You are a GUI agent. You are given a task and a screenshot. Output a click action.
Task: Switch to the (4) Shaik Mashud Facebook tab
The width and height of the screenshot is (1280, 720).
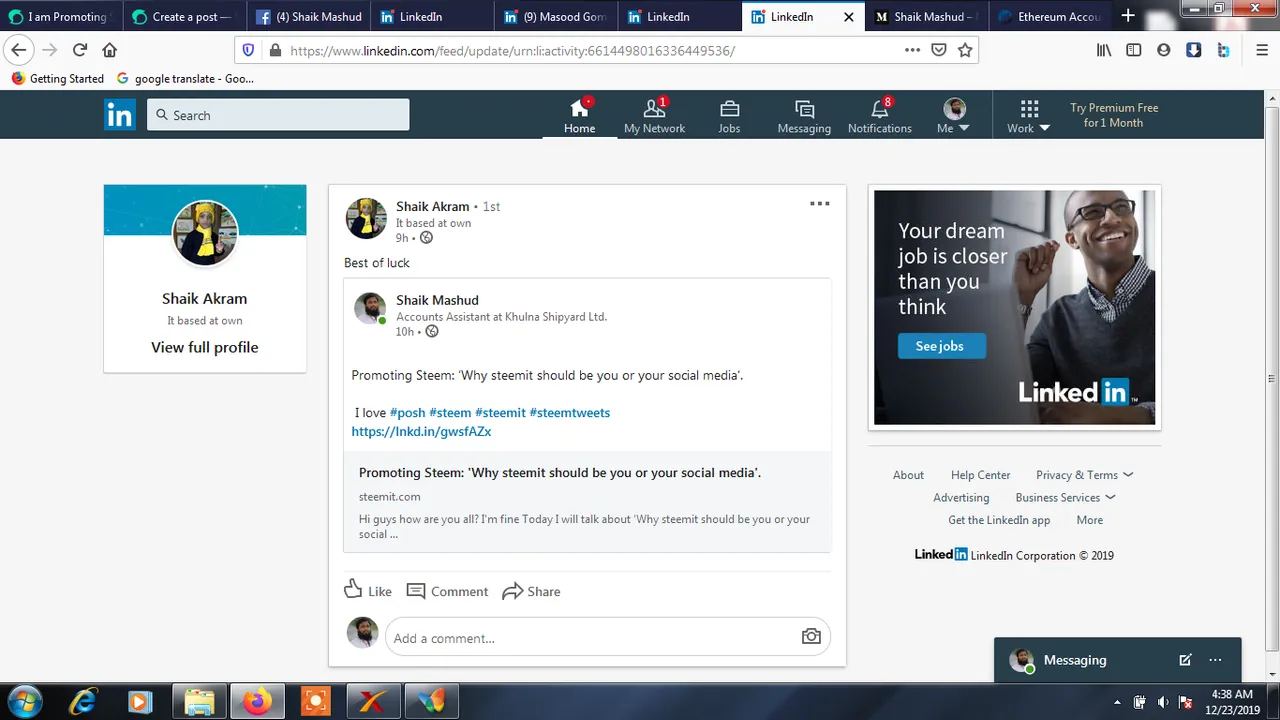[x=309, y=17]
